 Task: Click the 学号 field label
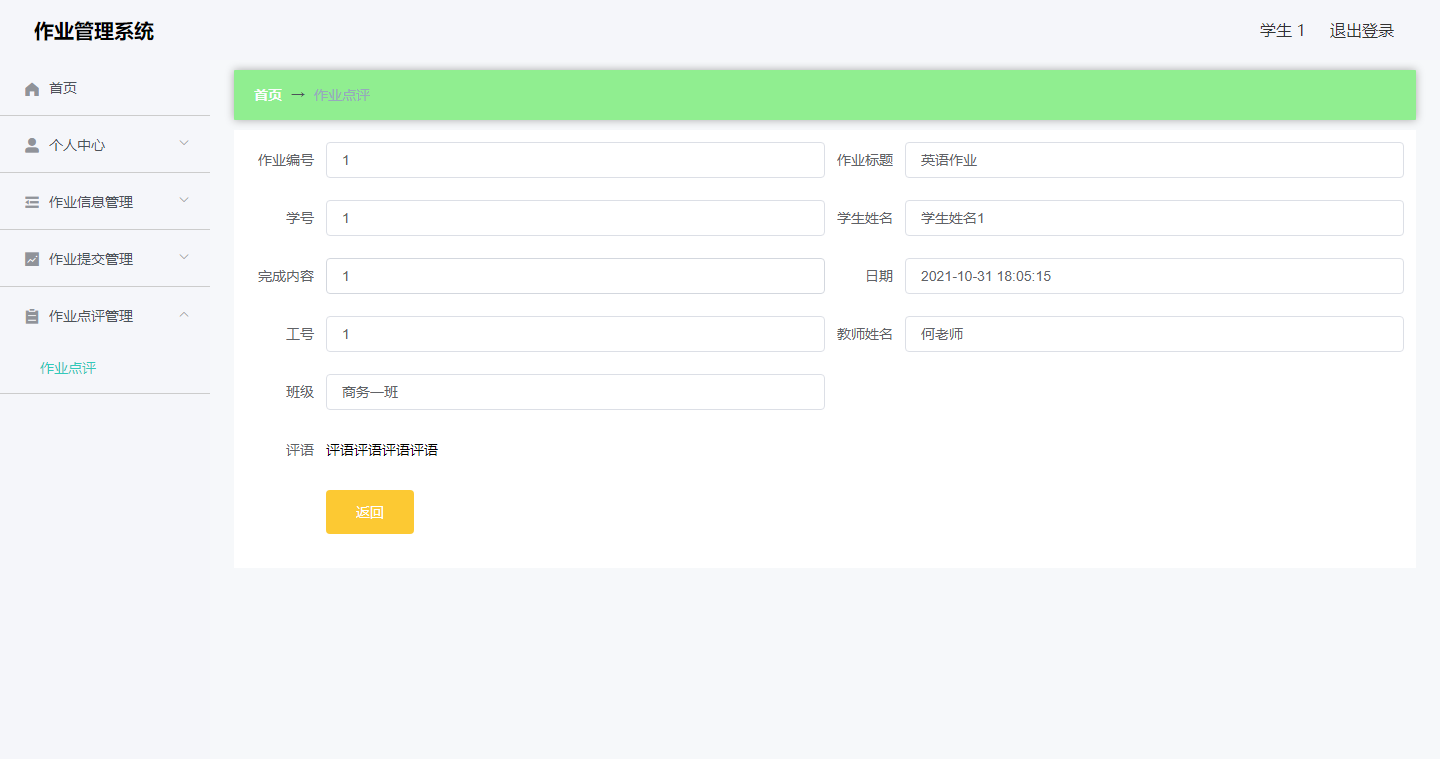click(x=300, y=218)
